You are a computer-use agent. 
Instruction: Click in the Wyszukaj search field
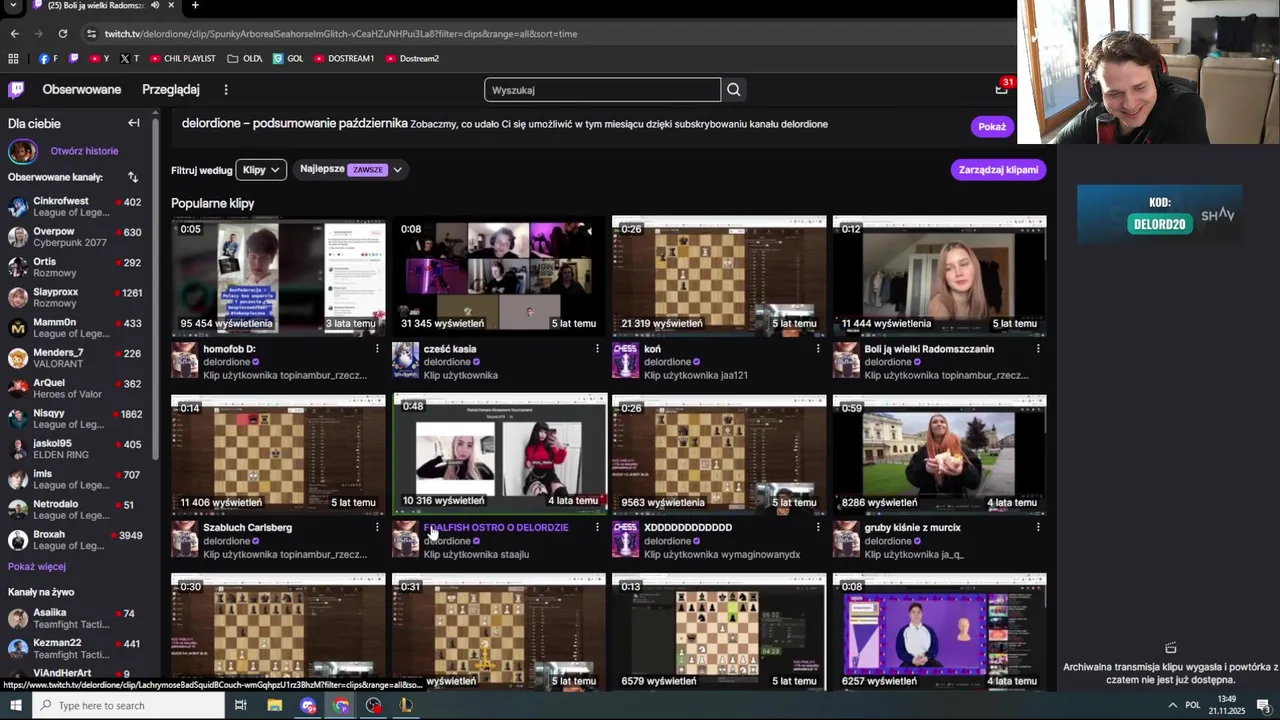click(x=602, y=90)
